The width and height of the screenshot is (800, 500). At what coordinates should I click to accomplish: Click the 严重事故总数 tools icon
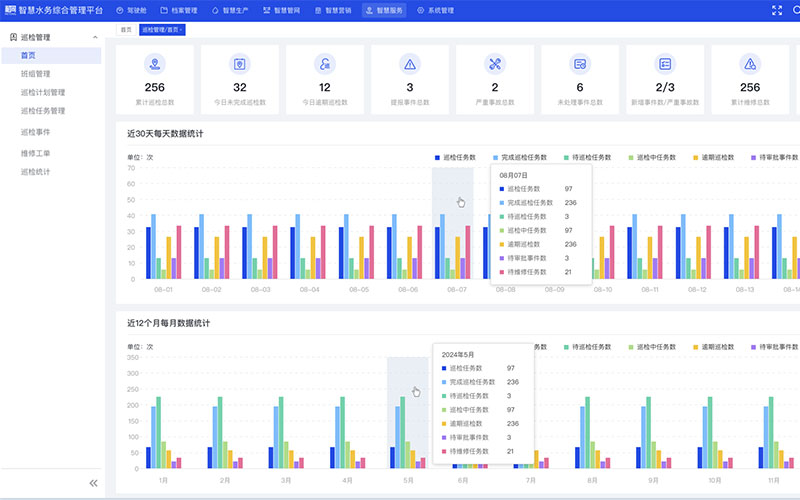pyautogui.click(x=495, y=64)
